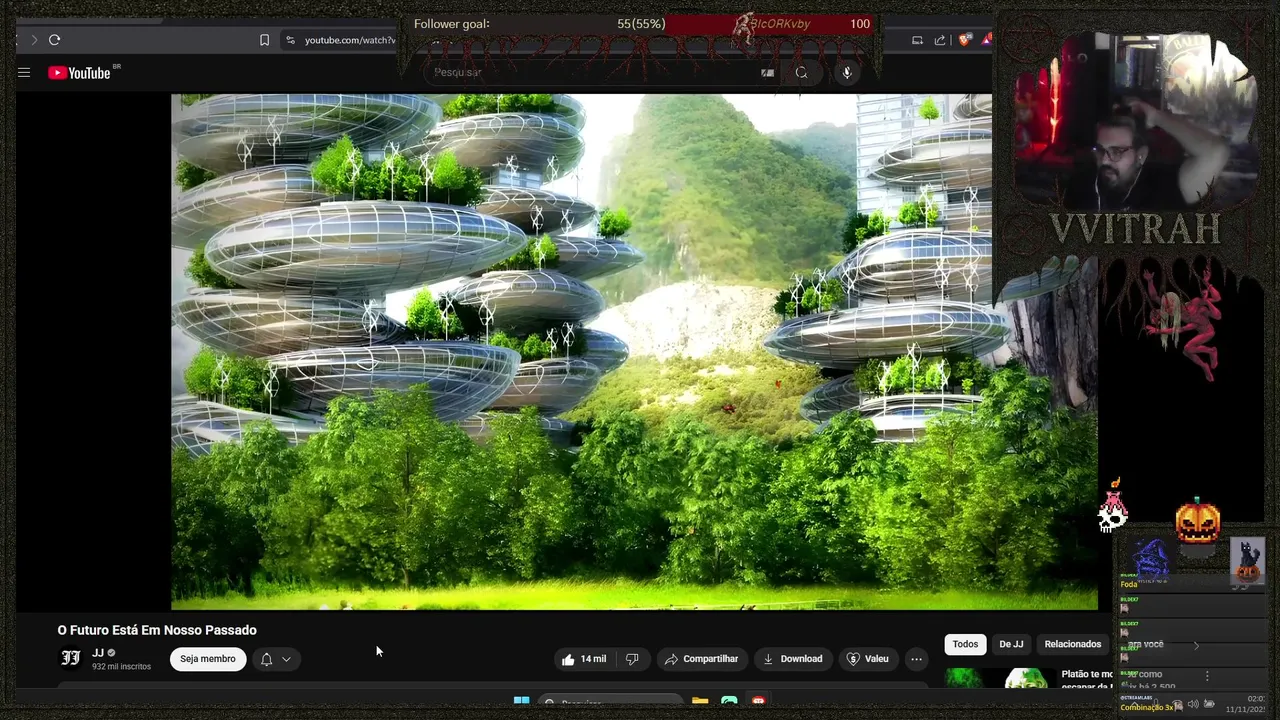
Task: Reload the YouTube page
Action: [54, 40]
